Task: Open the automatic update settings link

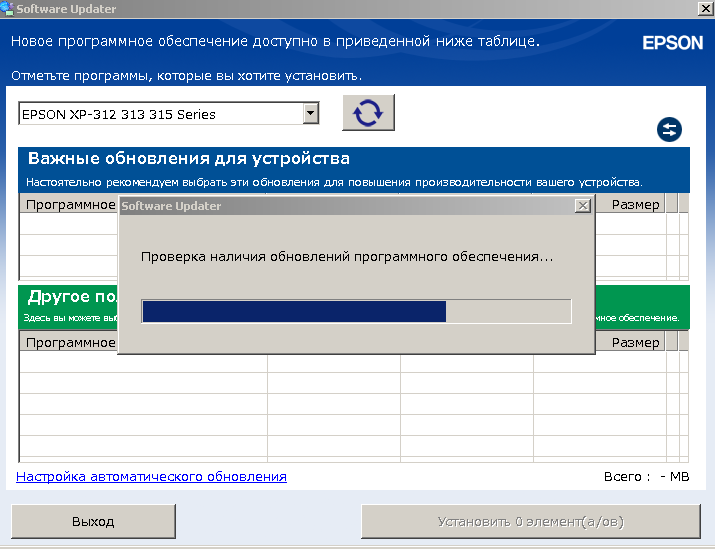Action: click(151, 476)
